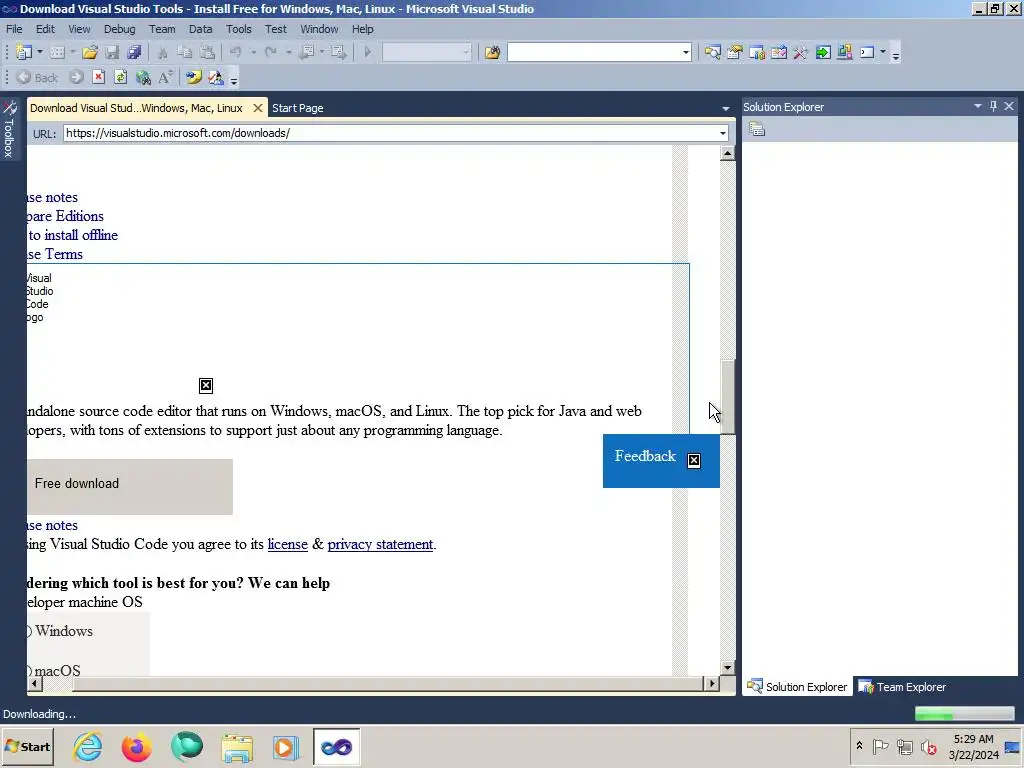Click the vertical scrollbar thumb
Viewport: 1024px width, 768px height.
tap(728, 396)
